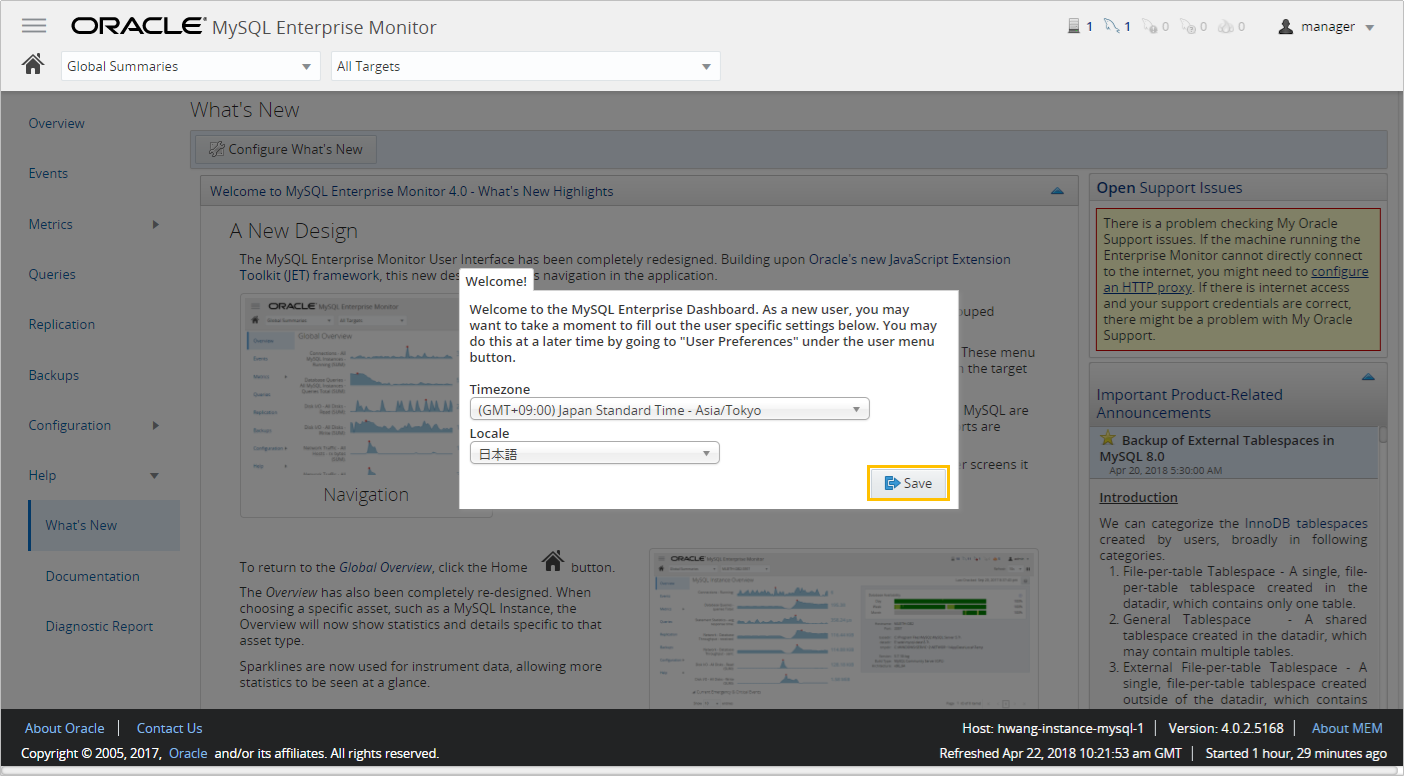The image size is (1404, 776).
Task: Click the A New Design heading
Action: [293, 231]
